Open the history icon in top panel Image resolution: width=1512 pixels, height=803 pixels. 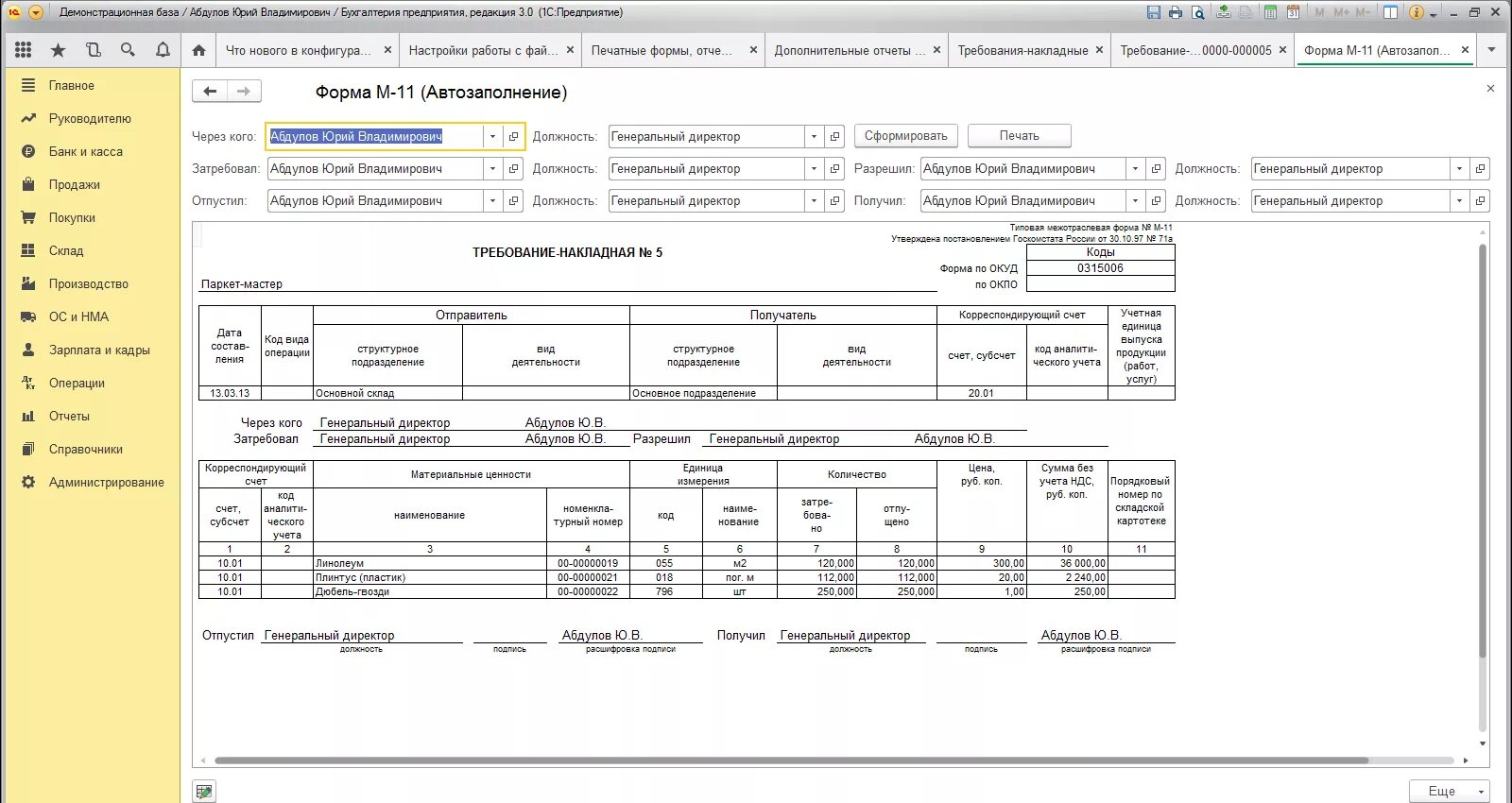(x=93, y=50)
